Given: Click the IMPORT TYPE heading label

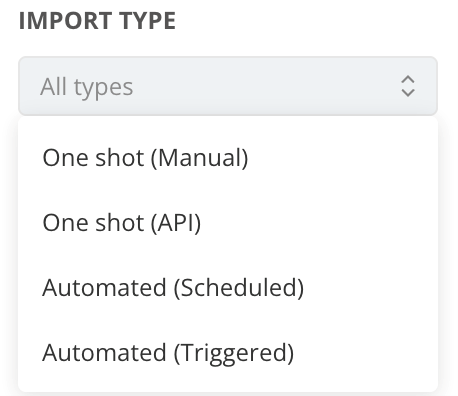Looking at the screenshot, I should [x=97, y=21].
